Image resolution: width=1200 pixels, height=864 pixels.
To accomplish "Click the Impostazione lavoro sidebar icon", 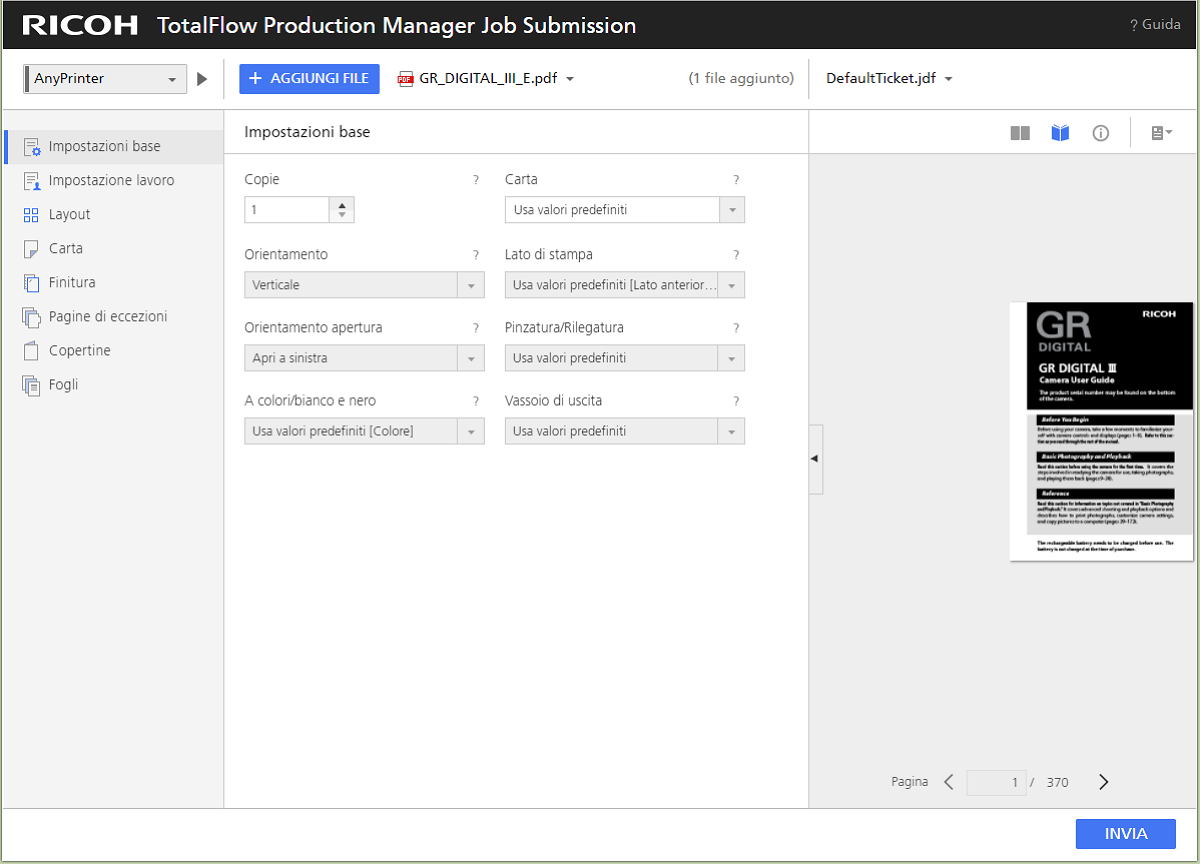I will pyautogui.click(x=31, y=181).
